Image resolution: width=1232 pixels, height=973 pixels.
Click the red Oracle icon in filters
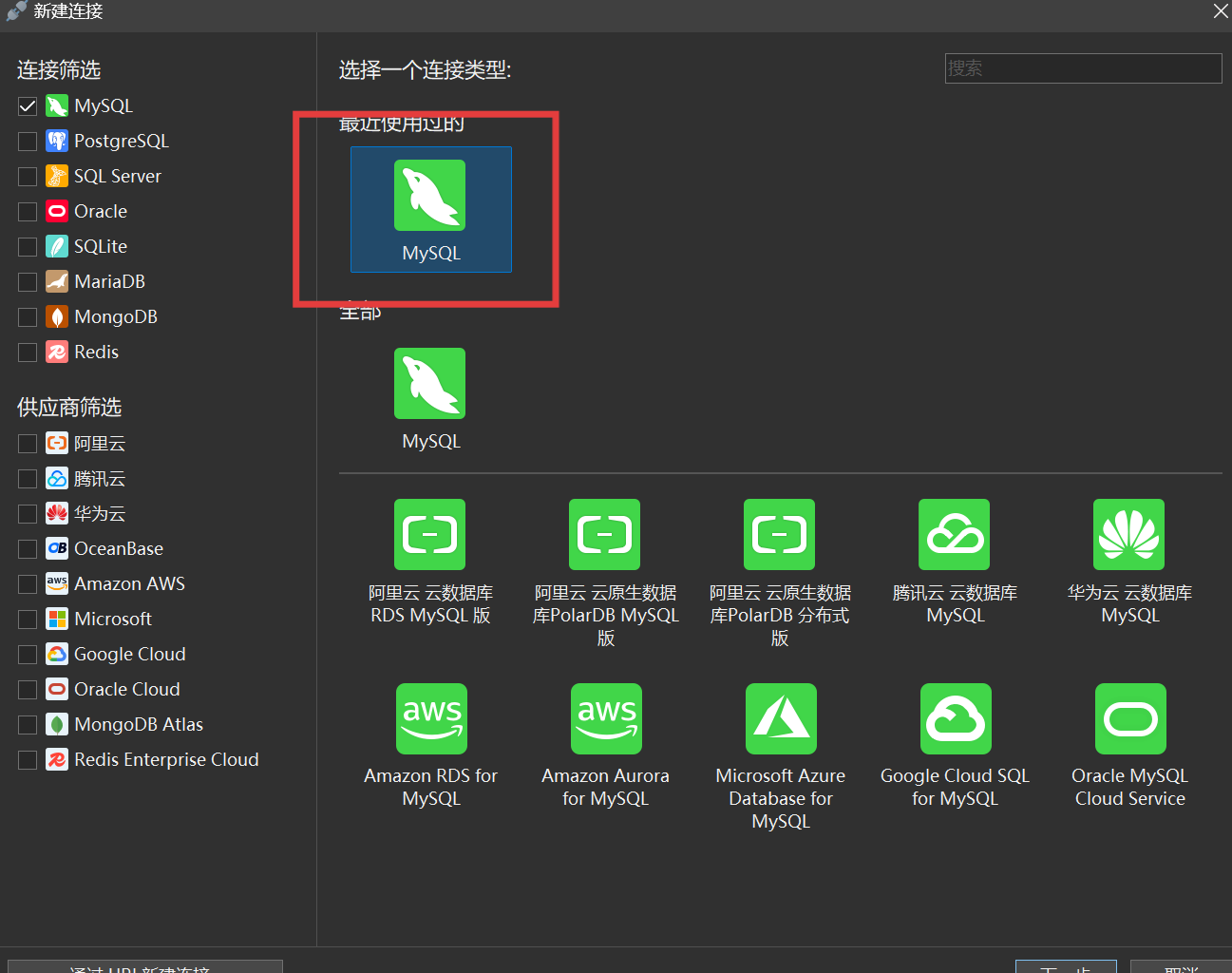(57, 211)
